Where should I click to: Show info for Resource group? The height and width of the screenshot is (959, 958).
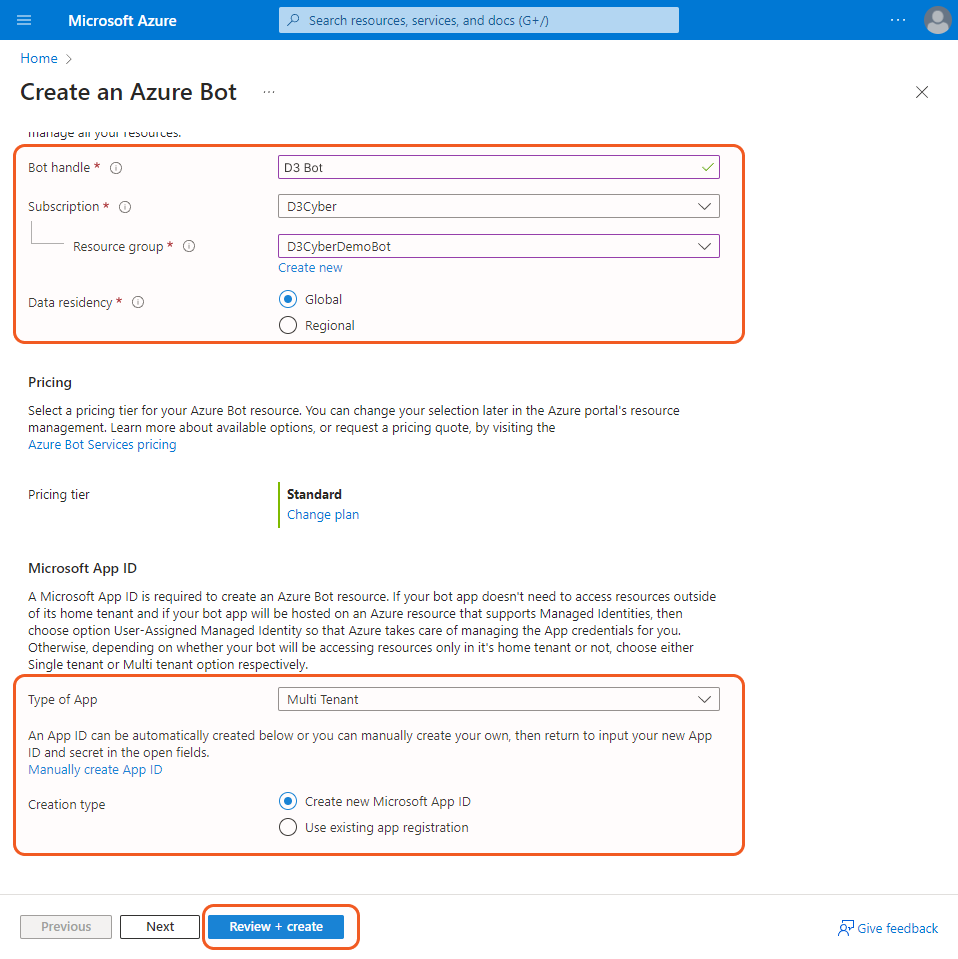(189, 246)
